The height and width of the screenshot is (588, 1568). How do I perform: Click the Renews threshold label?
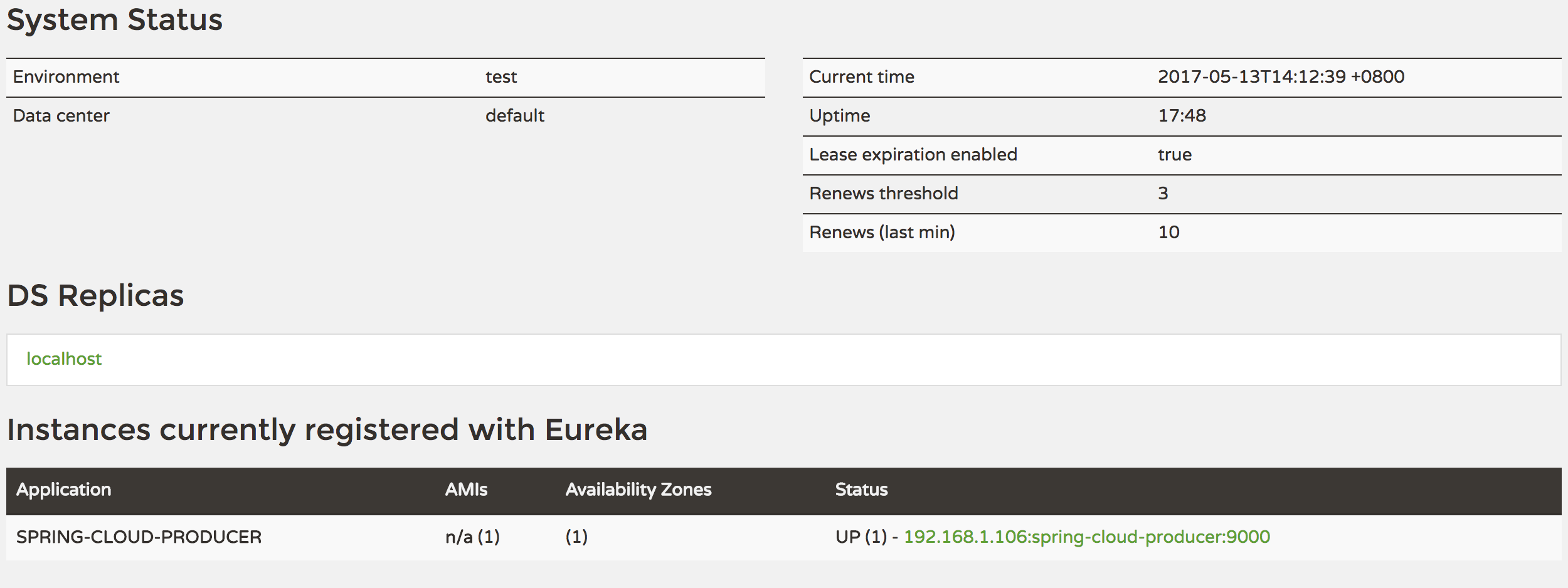(x=883, y=194)
